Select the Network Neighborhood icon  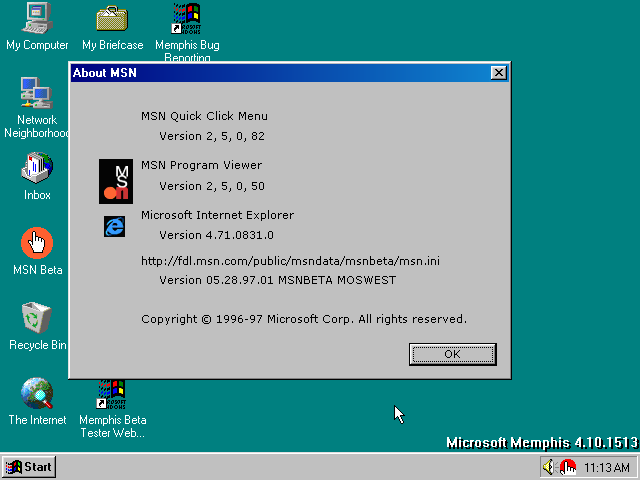pos(36,108)
